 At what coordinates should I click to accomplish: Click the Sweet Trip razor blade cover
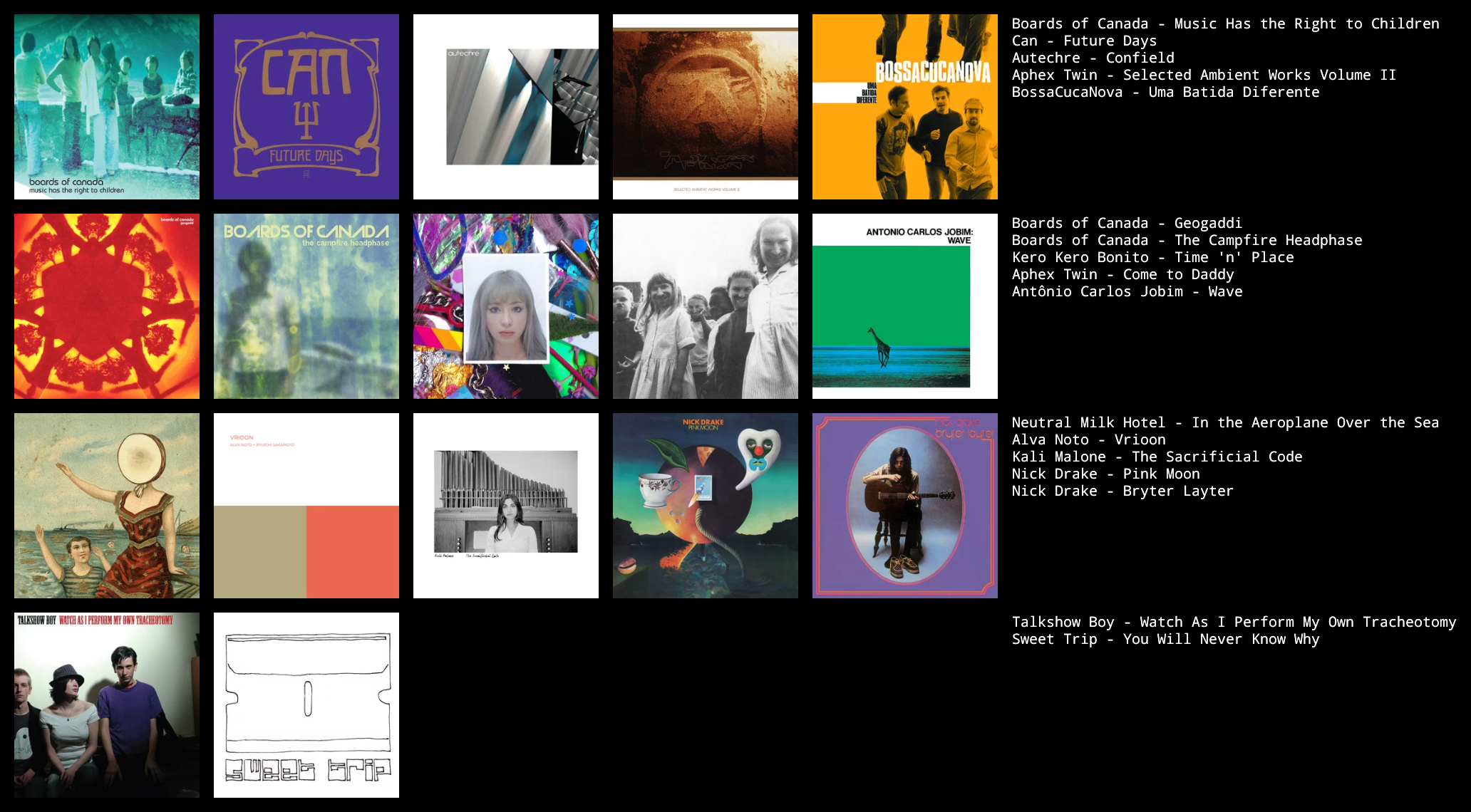[x=306, y=705]
